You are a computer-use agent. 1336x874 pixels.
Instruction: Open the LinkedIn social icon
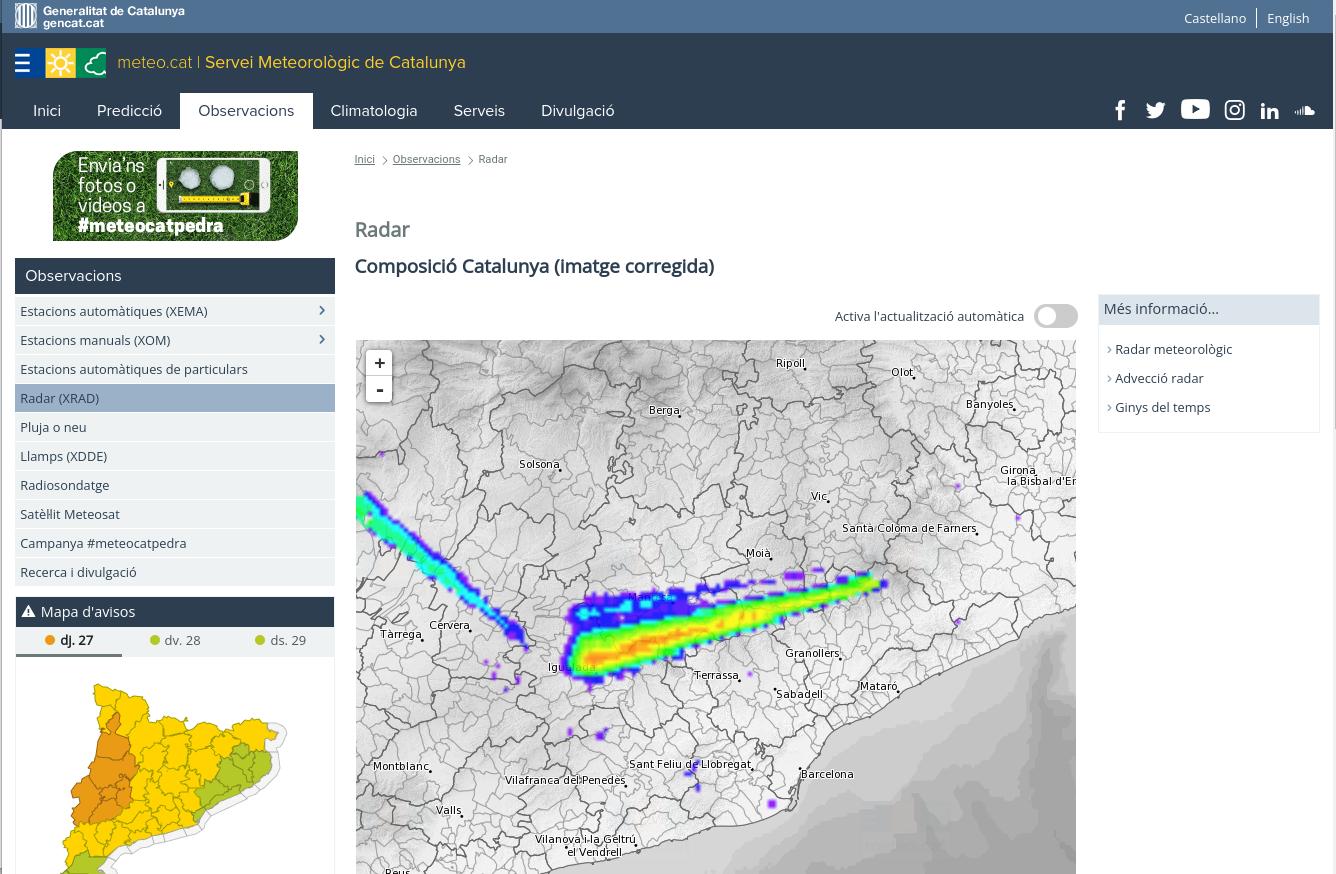(x=1269, y=111)
